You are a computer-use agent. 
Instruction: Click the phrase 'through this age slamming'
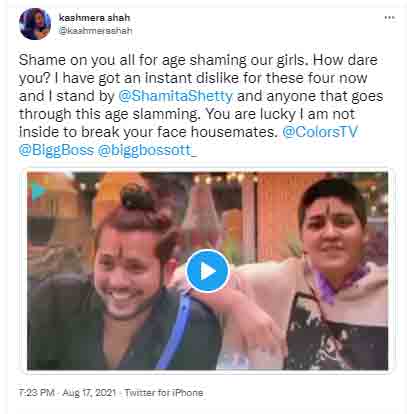(x=109, y=114)
